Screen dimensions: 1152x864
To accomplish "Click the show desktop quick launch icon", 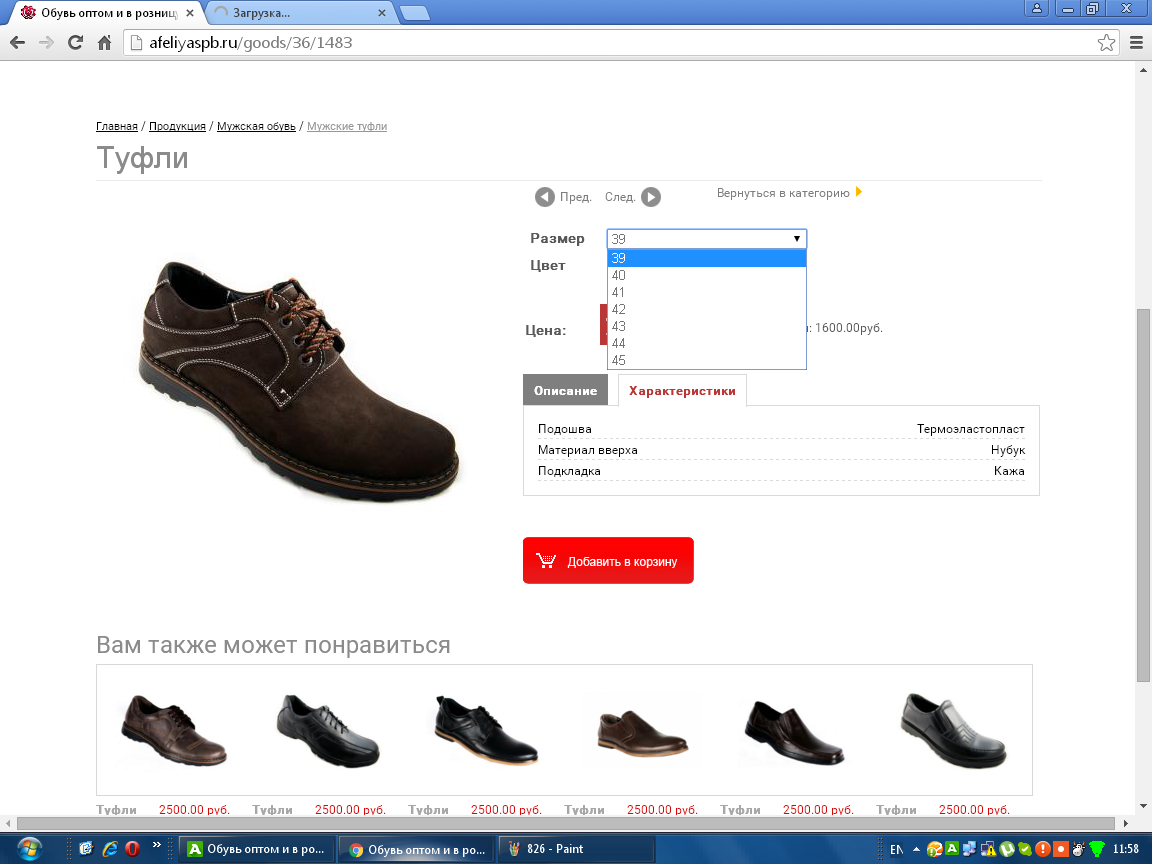I will 86,849.
